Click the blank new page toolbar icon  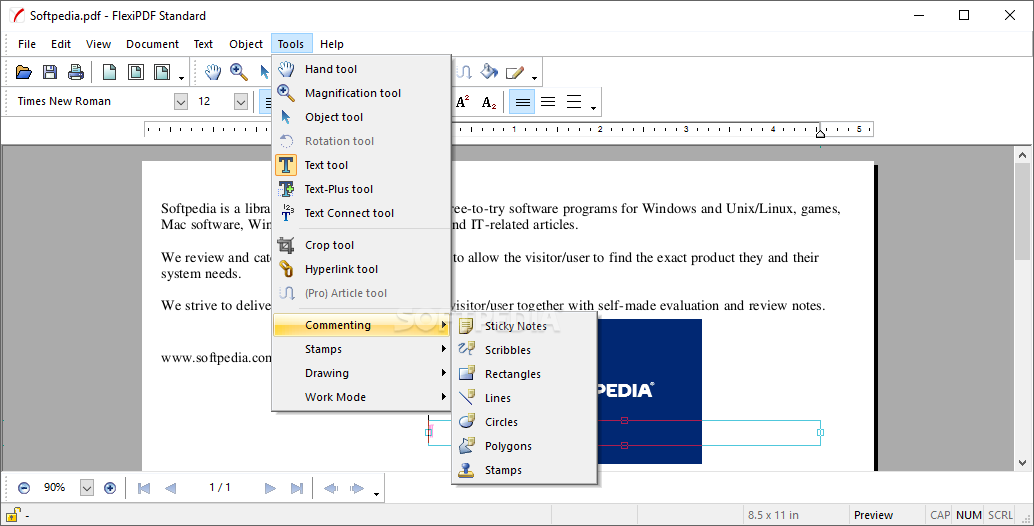pos(109,72)
